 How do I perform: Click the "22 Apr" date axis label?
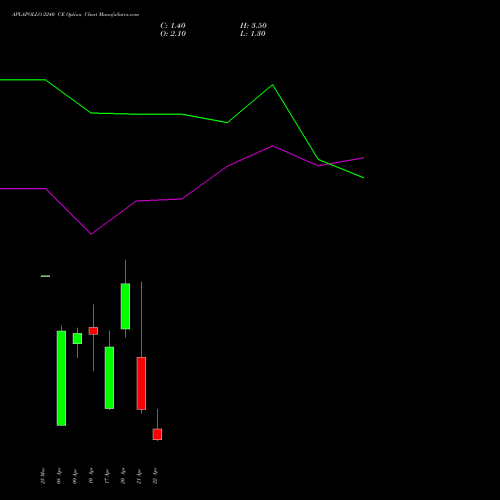pyautogui.click(x=155, y=476)
